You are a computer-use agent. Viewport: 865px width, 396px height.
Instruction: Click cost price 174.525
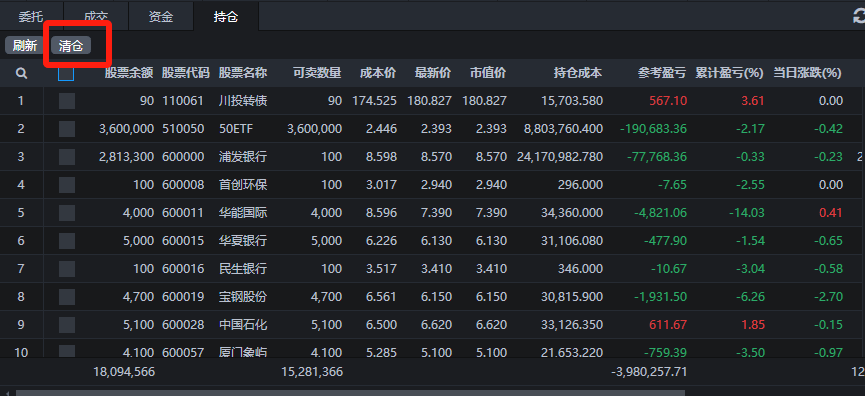375,101
